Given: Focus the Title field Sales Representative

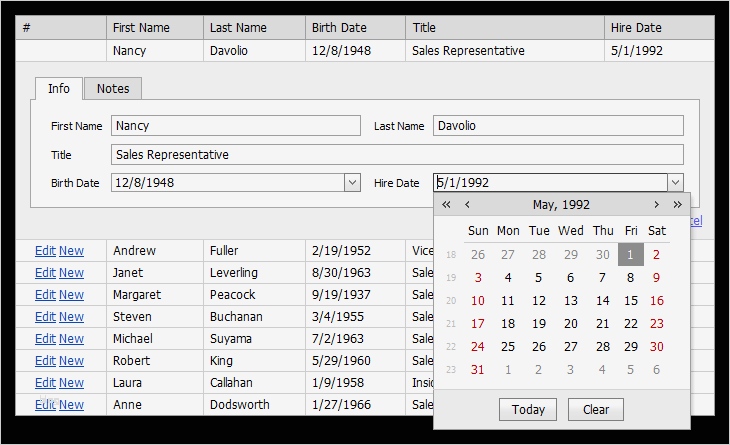Looking at the screenshot, I should click(397, 155).
